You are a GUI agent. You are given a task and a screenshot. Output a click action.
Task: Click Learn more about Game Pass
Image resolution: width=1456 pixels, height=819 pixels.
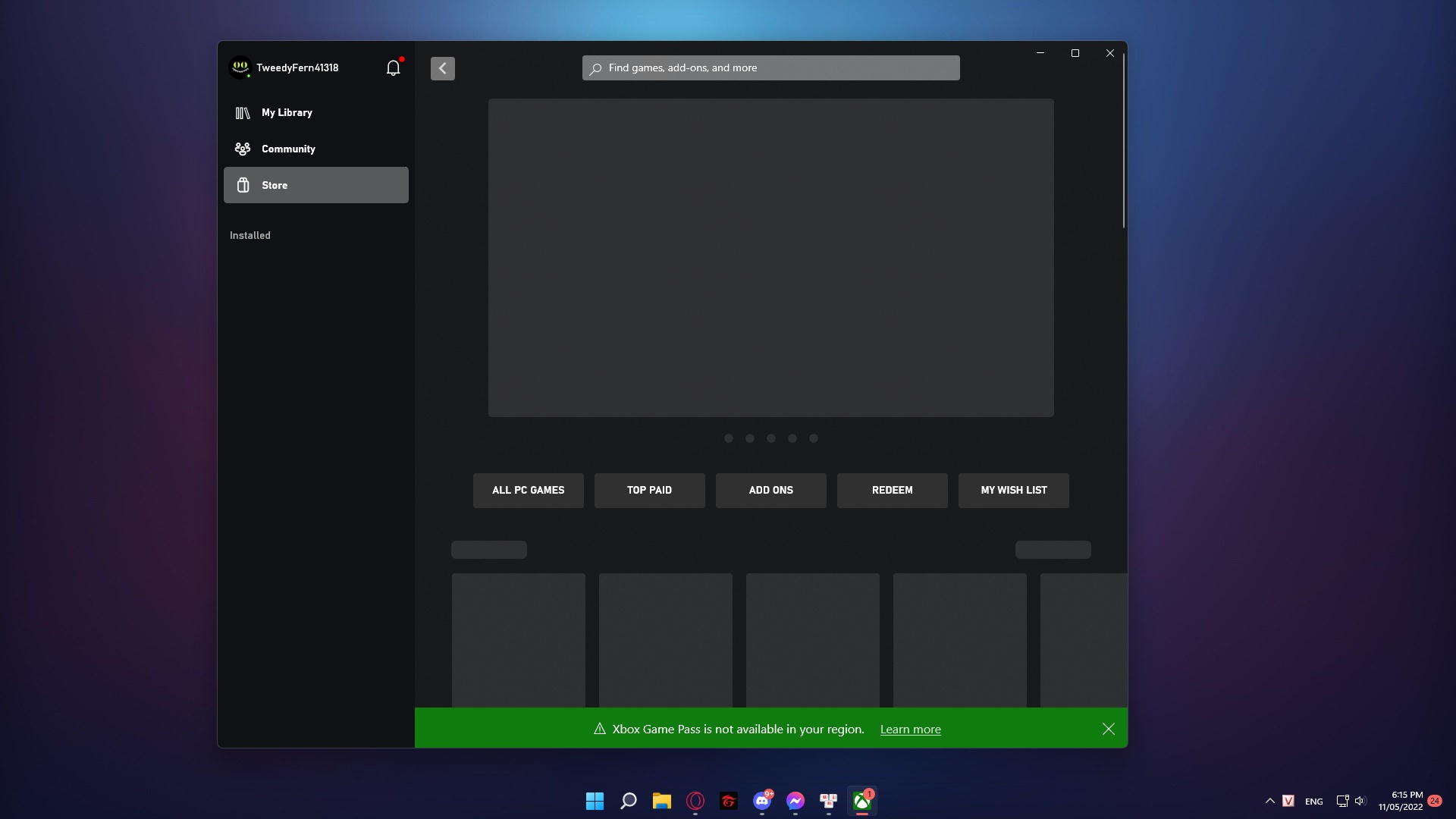pos(909,728)
